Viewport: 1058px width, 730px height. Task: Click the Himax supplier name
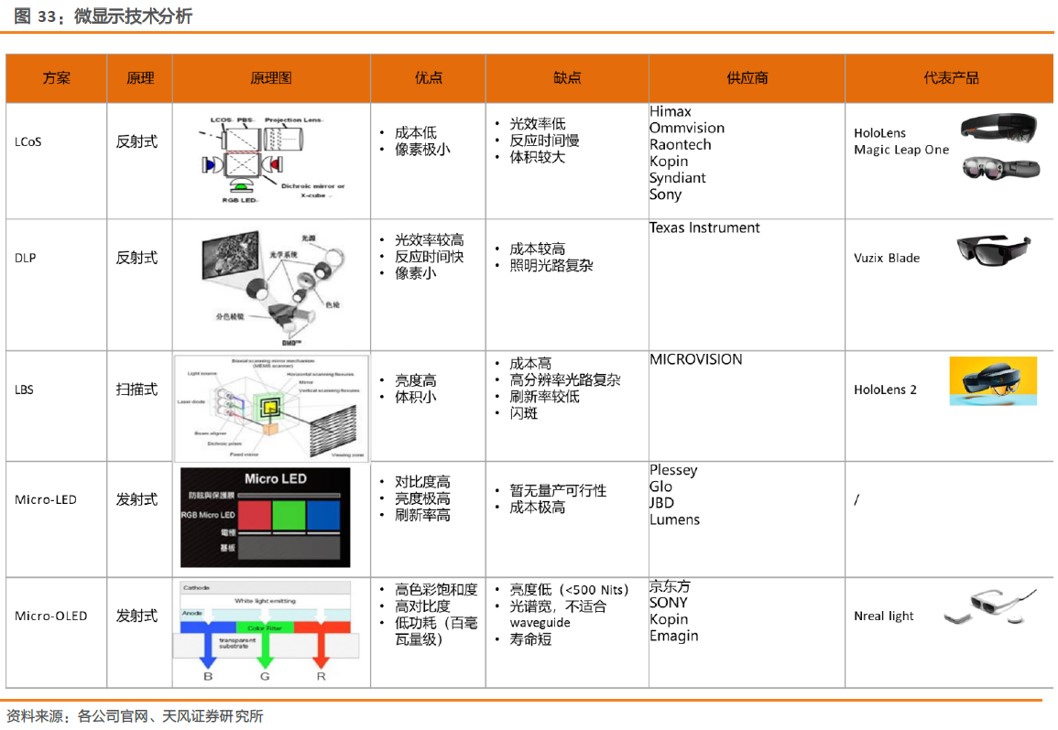(x=671, y=111)
